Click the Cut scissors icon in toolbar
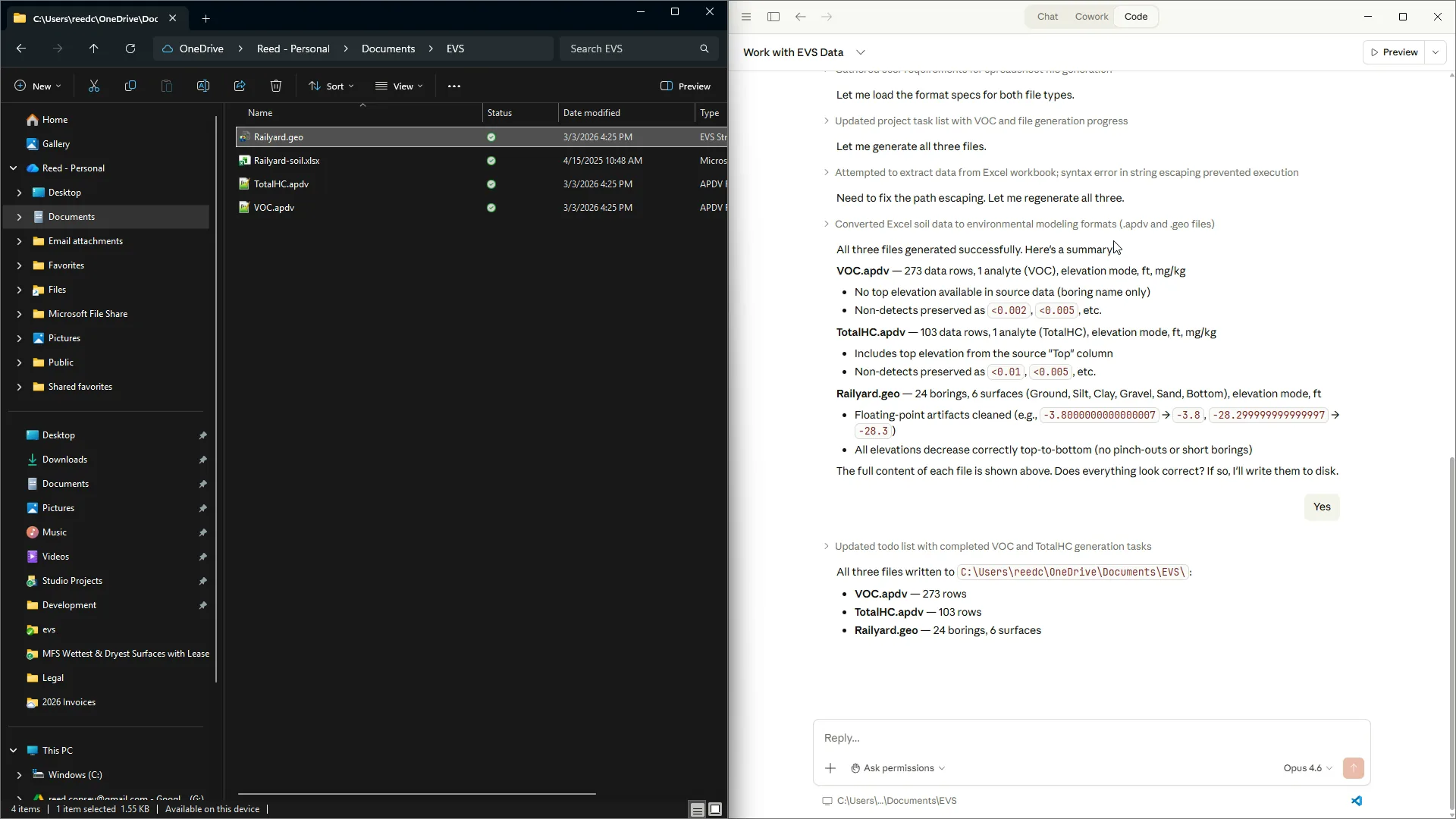 94,86
